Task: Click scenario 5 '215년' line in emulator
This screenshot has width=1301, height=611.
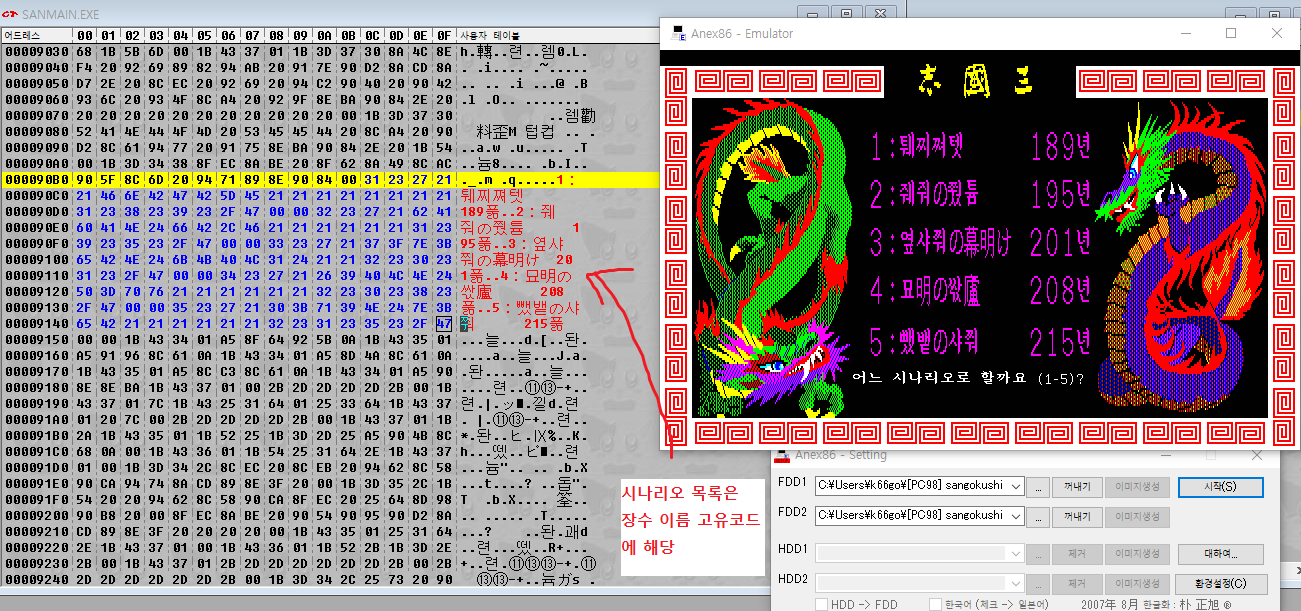Action: click(980, 342)
